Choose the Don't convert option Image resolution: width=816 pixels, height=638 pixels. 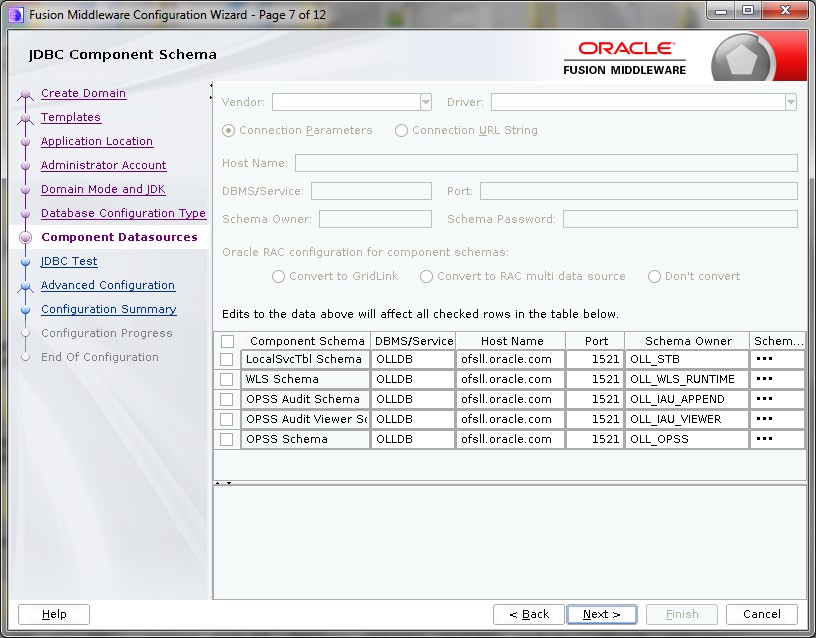pos(654,276)
